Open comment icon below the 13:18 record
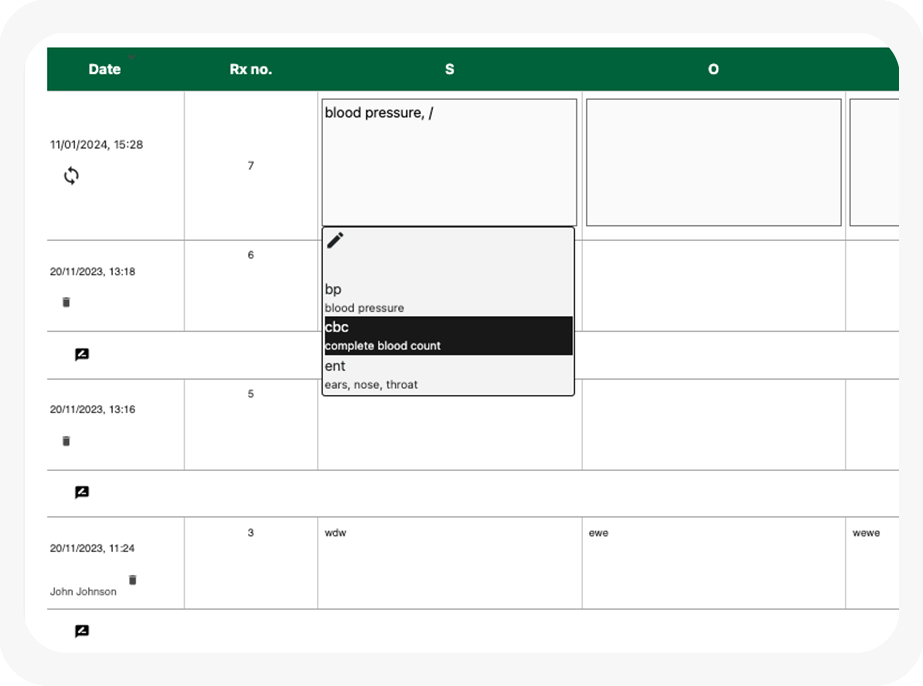Screen dimensions: 923x686 [x=82, y=354]
